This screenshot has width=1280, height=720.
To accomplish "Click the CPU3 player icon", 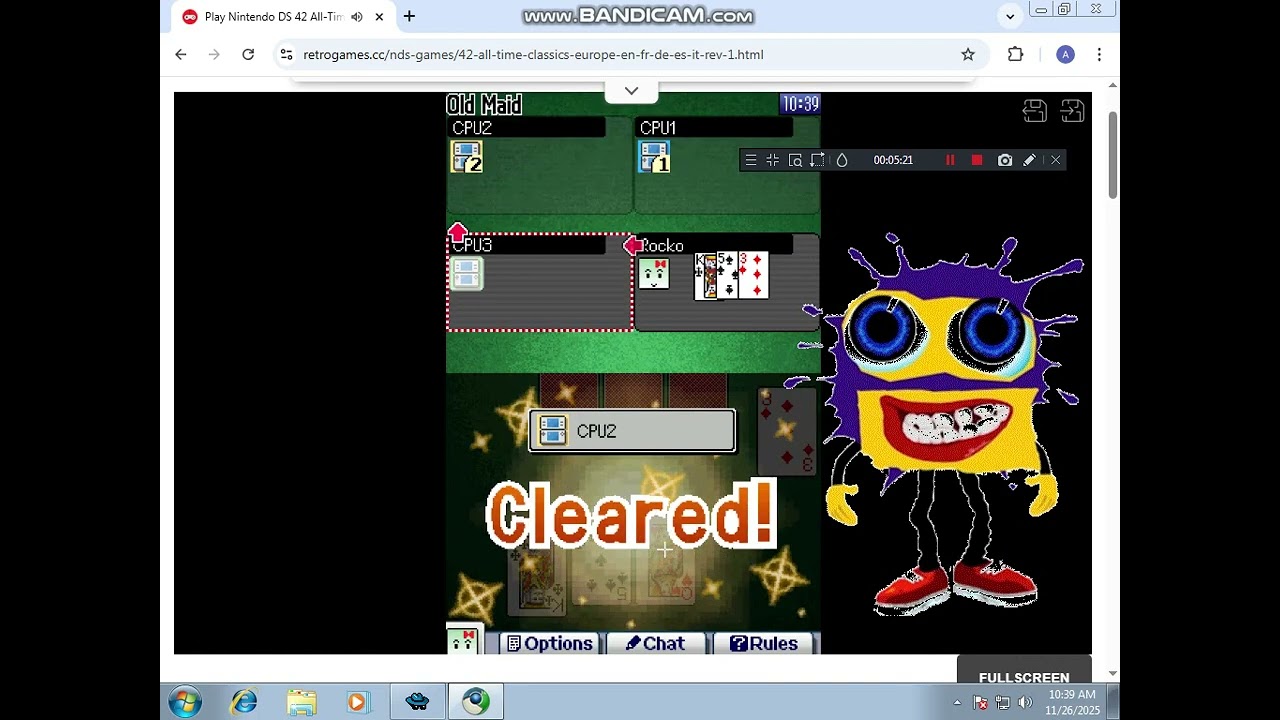I will point(467,274).
